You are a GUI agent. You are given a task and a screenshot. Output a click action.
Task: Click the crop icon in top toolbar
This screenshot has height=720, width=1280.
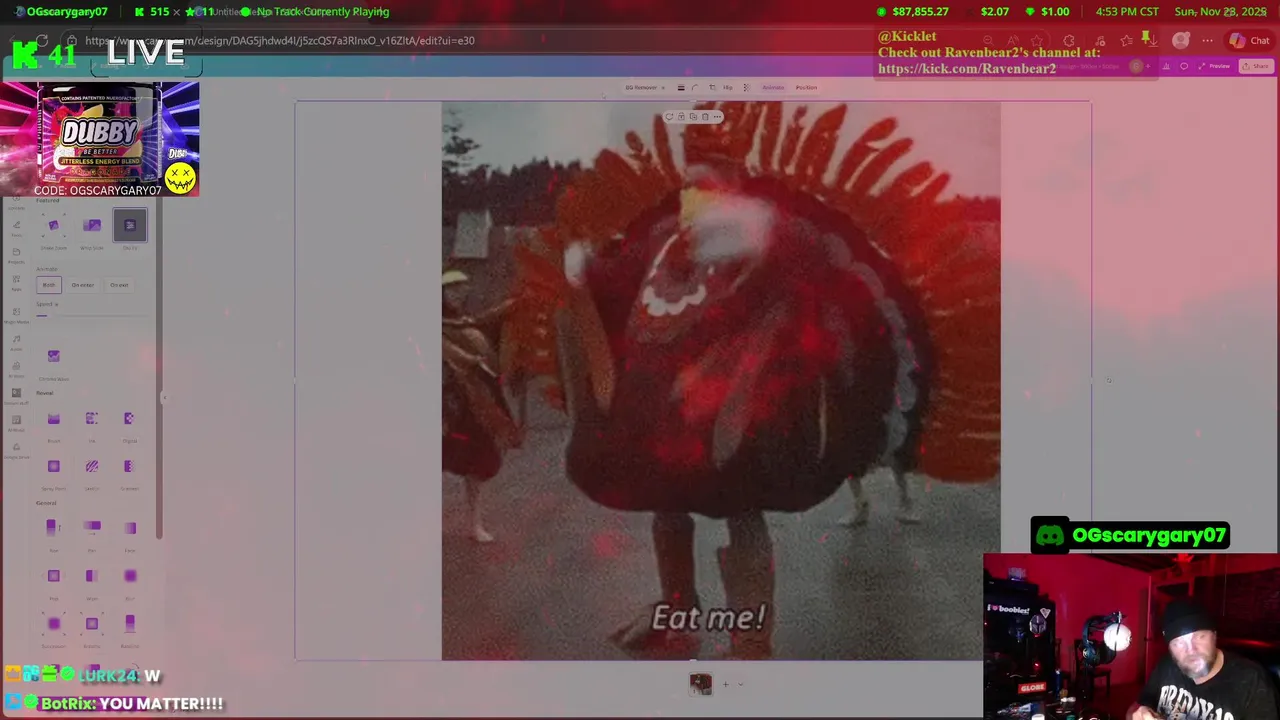click(712, 87)
